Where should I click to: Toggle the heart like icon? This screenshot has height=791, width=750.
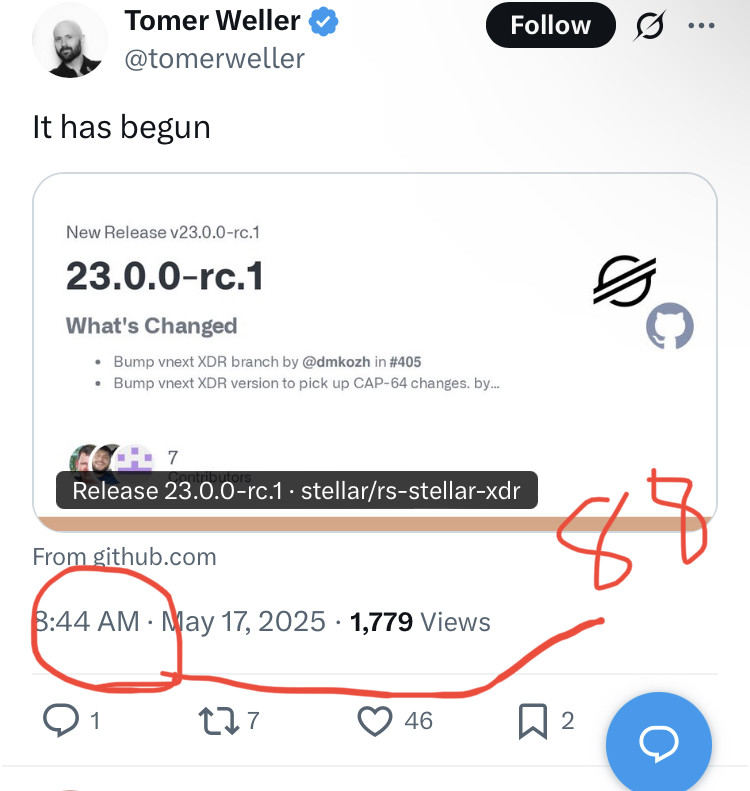375,719
